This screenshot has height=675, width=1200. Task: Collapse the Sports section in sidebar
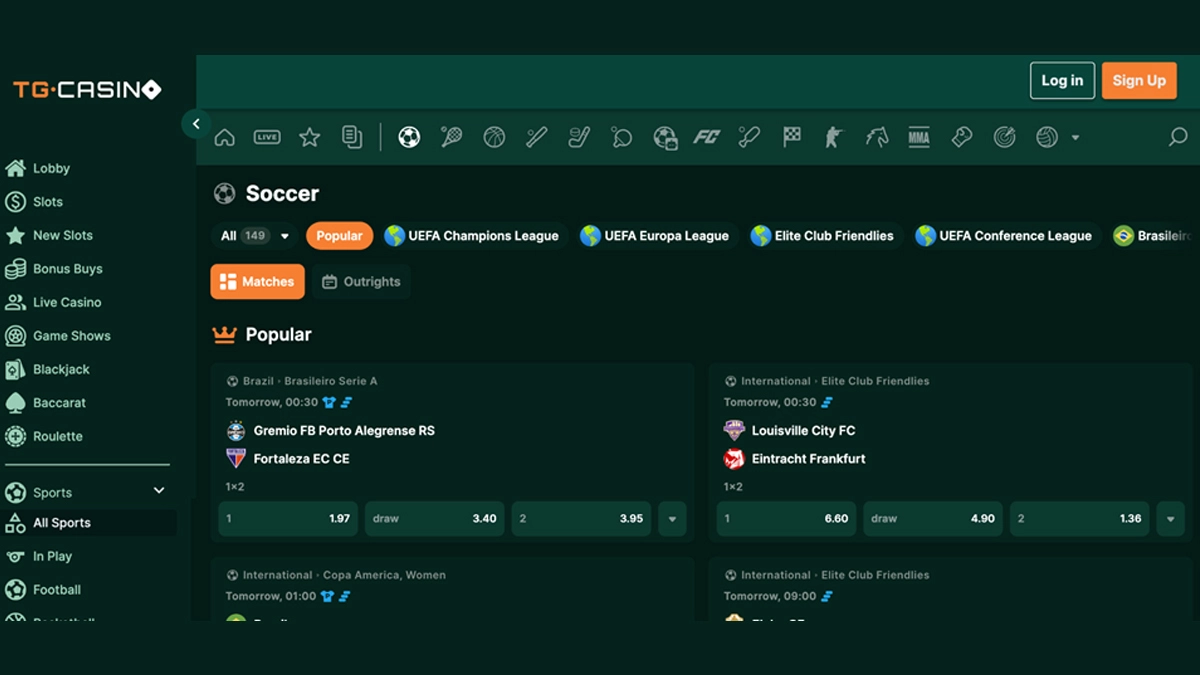pos(158,491)
